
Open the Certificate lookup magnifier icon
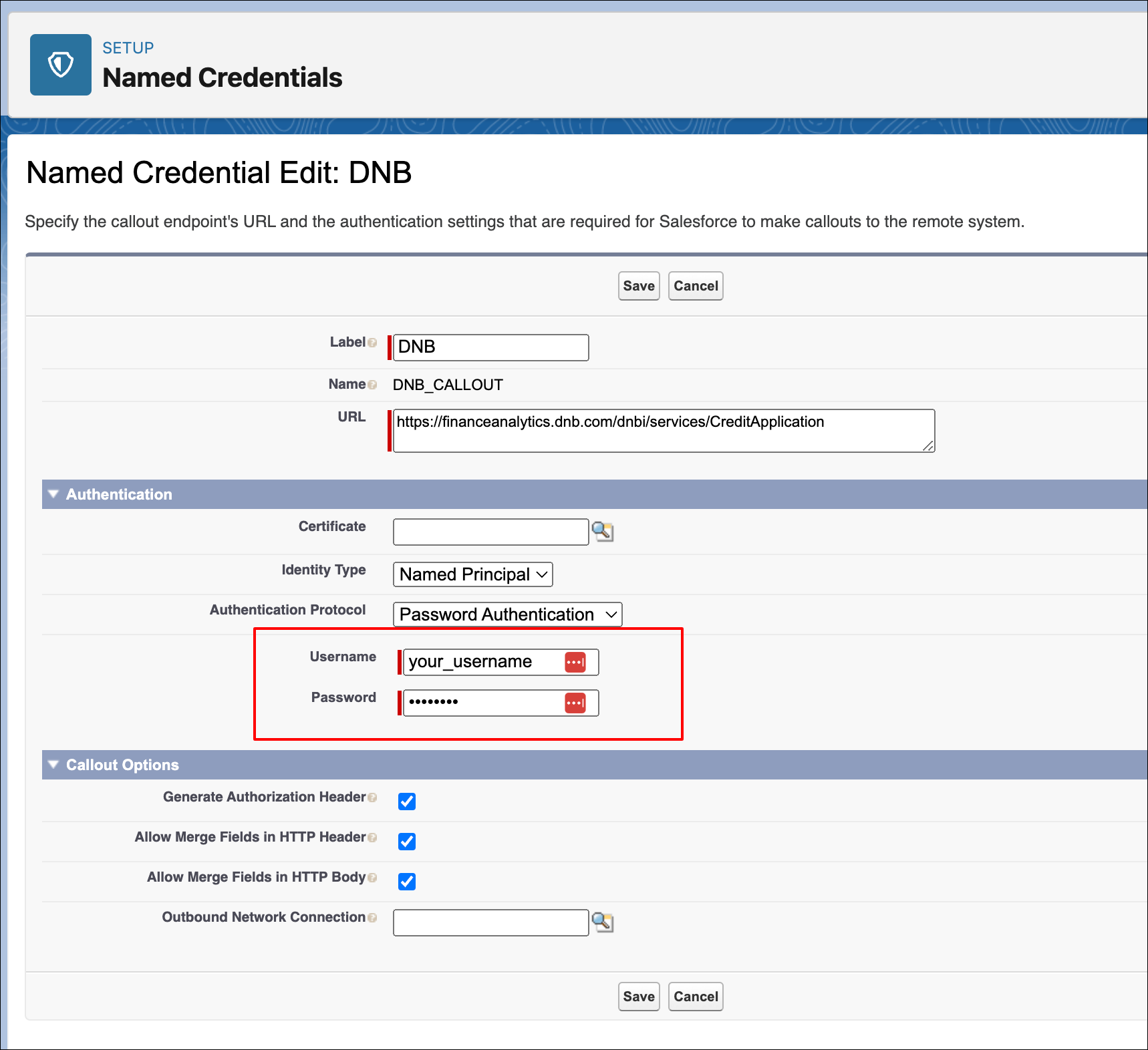pyautogui.click(x=603, y=532)
